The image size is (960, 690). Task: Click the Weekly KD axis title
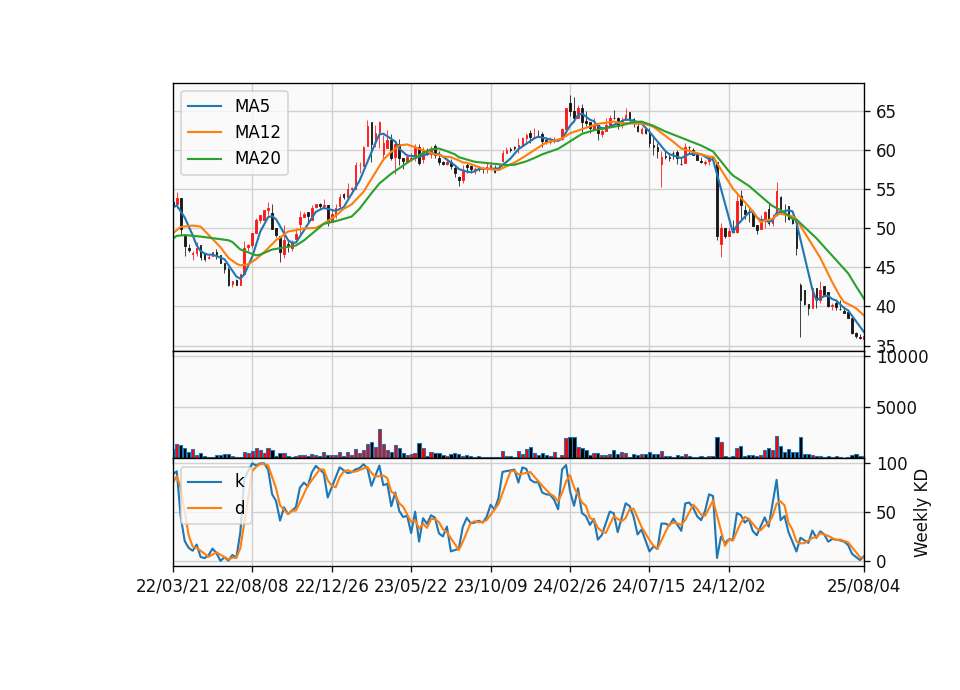click(x=921, y=513)
